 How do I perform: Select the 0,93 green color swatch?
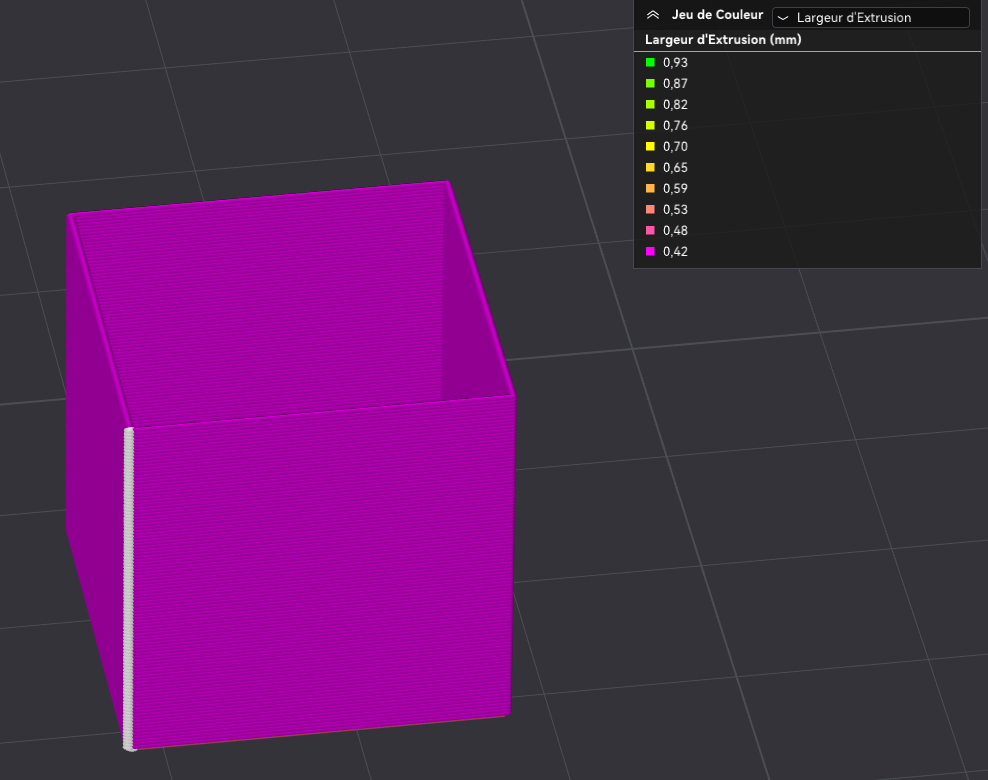click(650, 62)
